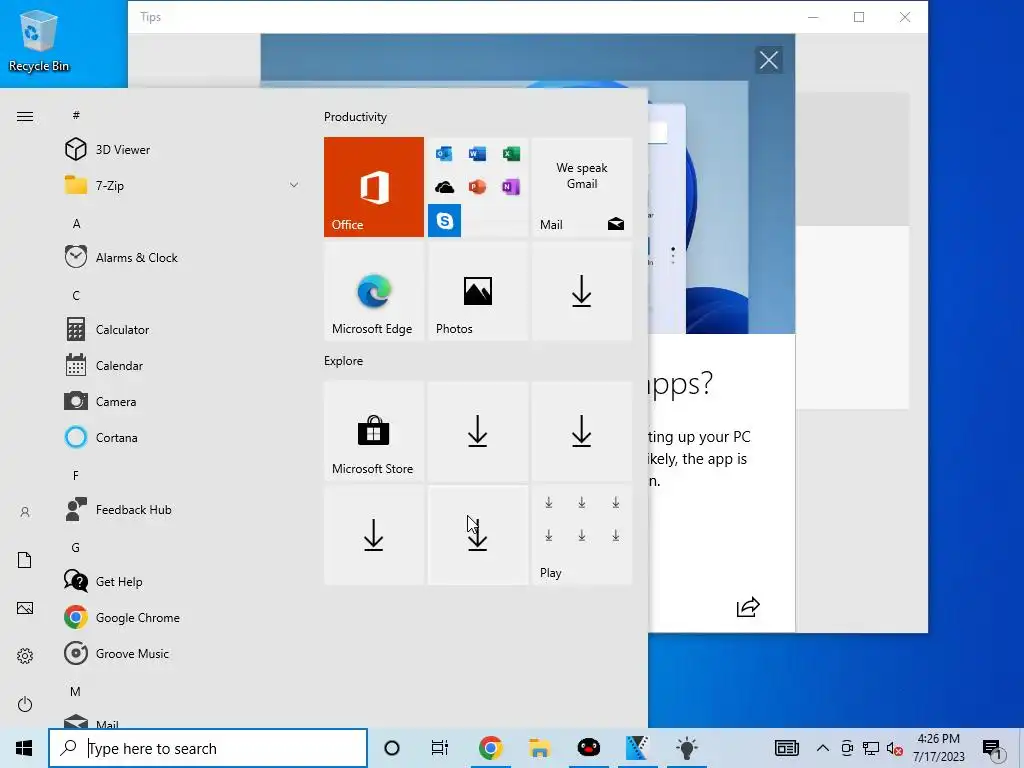Expand the 7-Zip folder chevron
The width and height of the screenshot is (1024, 768).
coord(294,185)
